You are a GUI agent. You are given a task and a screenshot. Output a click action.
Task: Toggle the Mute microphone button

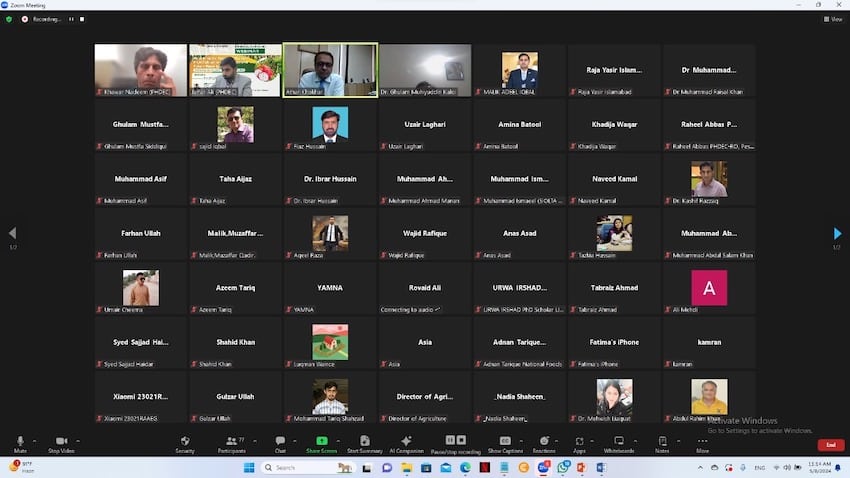click(x=20, y=443)
